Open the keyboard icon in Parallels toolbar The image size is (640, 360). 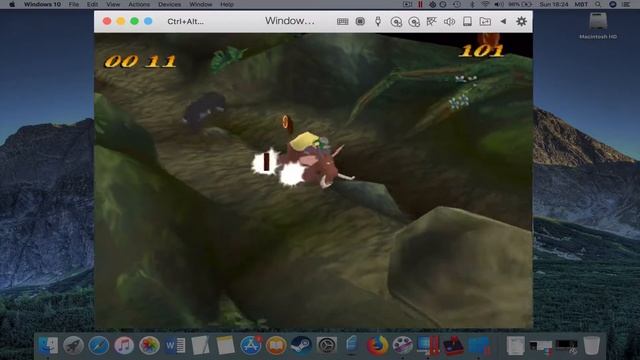[342, 22]
